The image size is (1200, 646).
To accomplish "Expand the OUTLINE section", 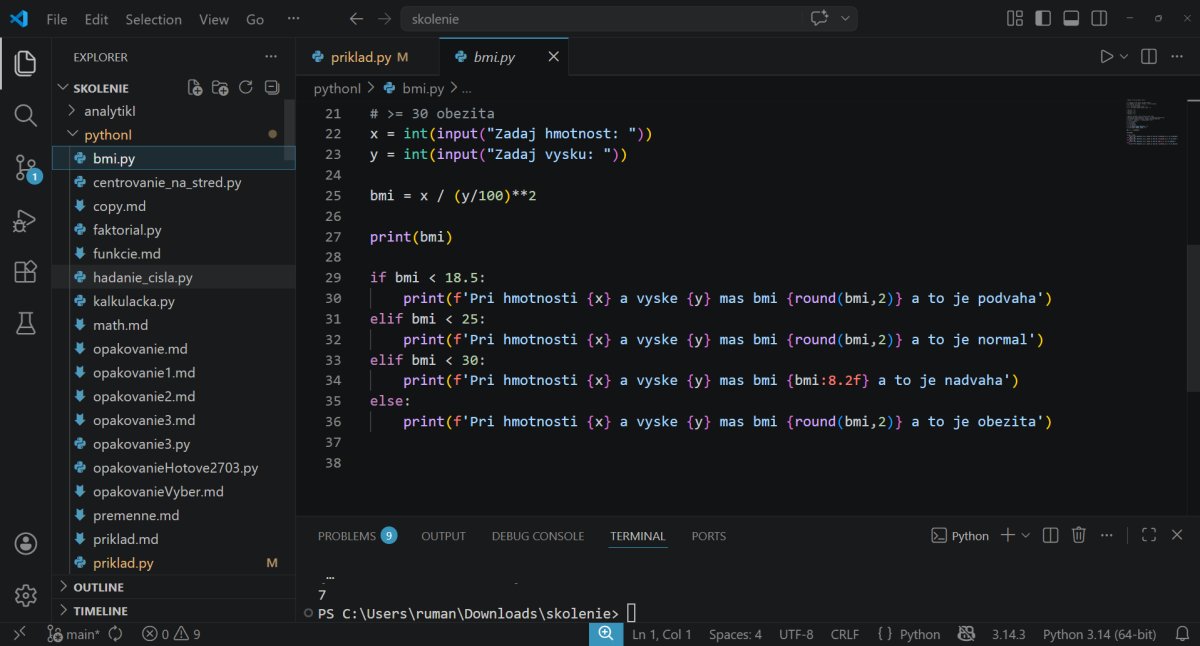I will (98, 587).
